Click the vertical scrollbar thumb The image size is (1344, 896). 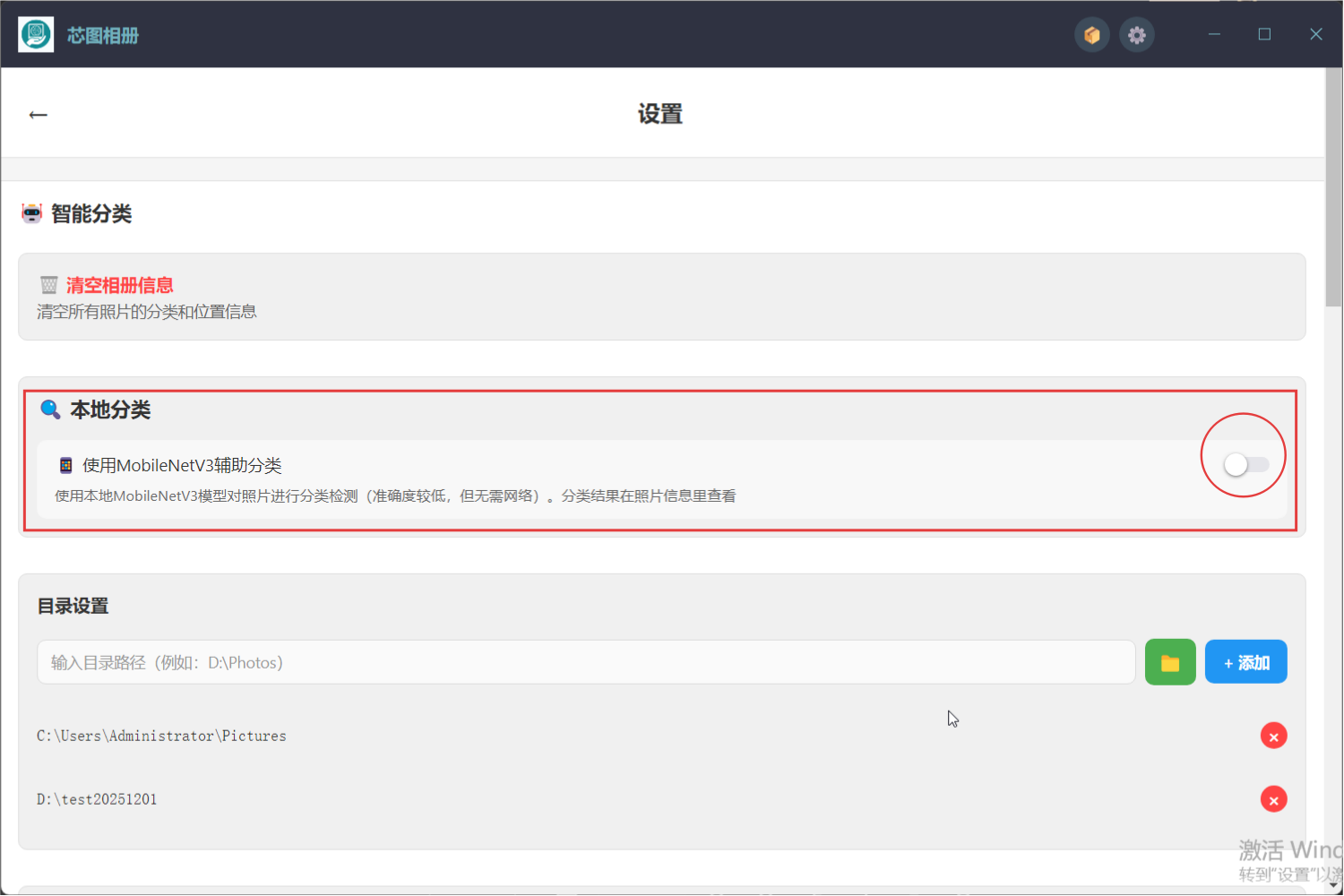[1333, 188]
